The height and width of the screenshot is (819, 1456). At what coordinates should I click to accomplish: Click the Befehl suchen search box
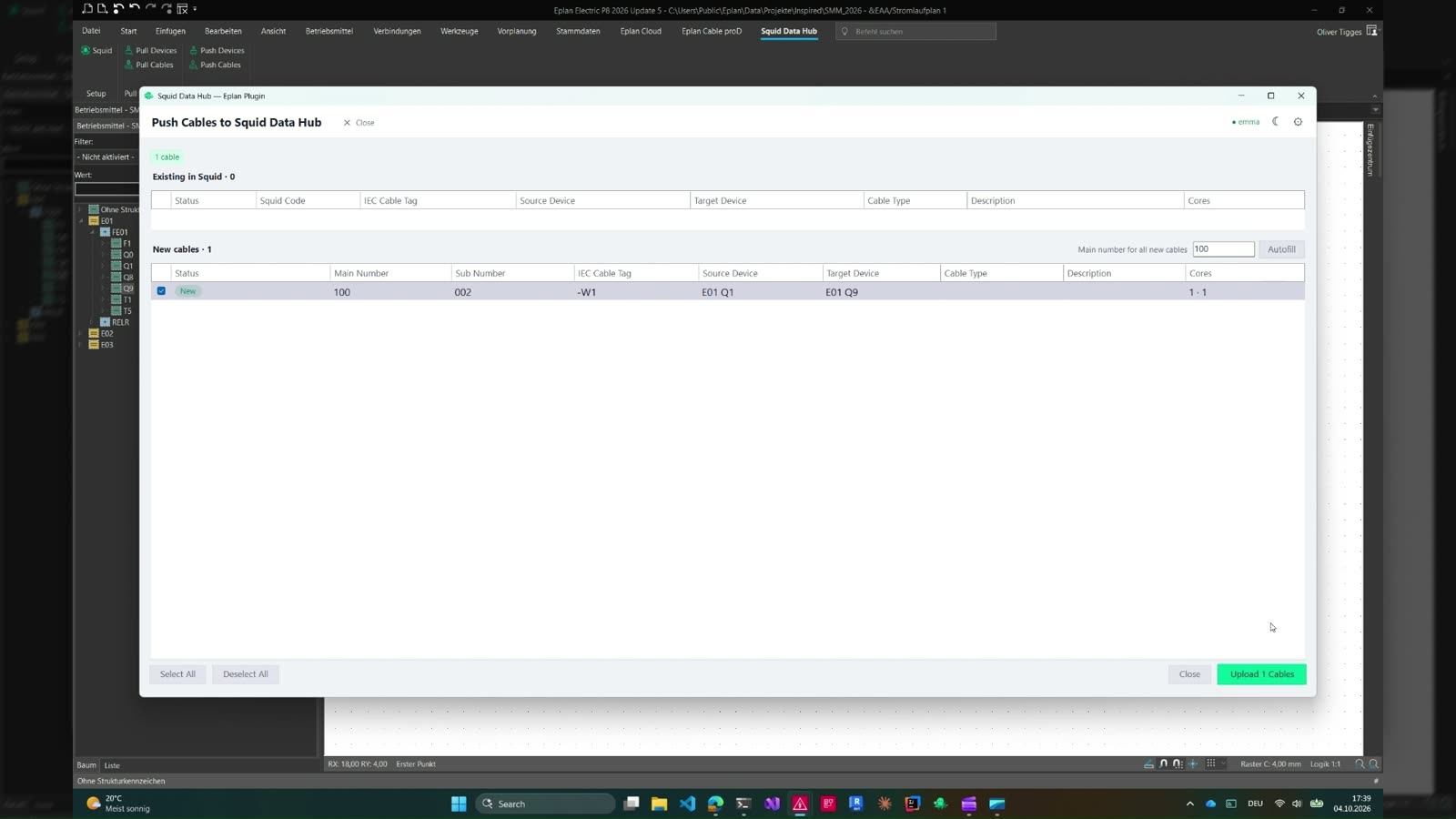tap(915, 31)
